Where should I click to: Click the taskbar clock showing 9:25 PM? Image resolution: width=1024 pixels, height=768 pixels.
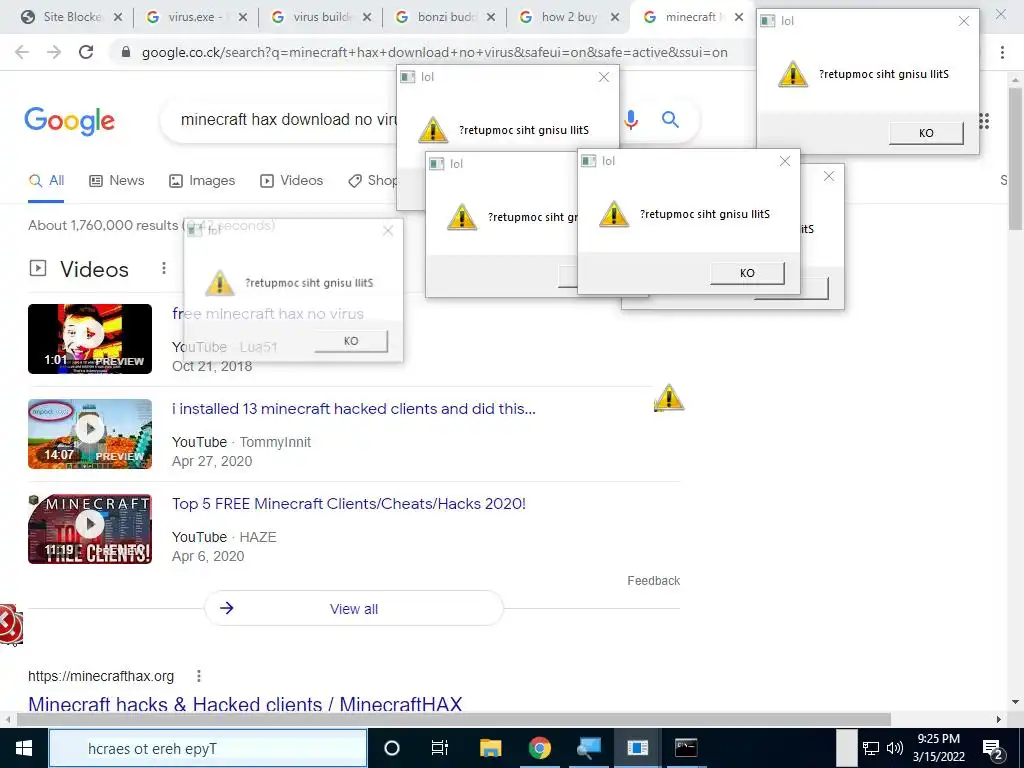(x=938, y=748)
